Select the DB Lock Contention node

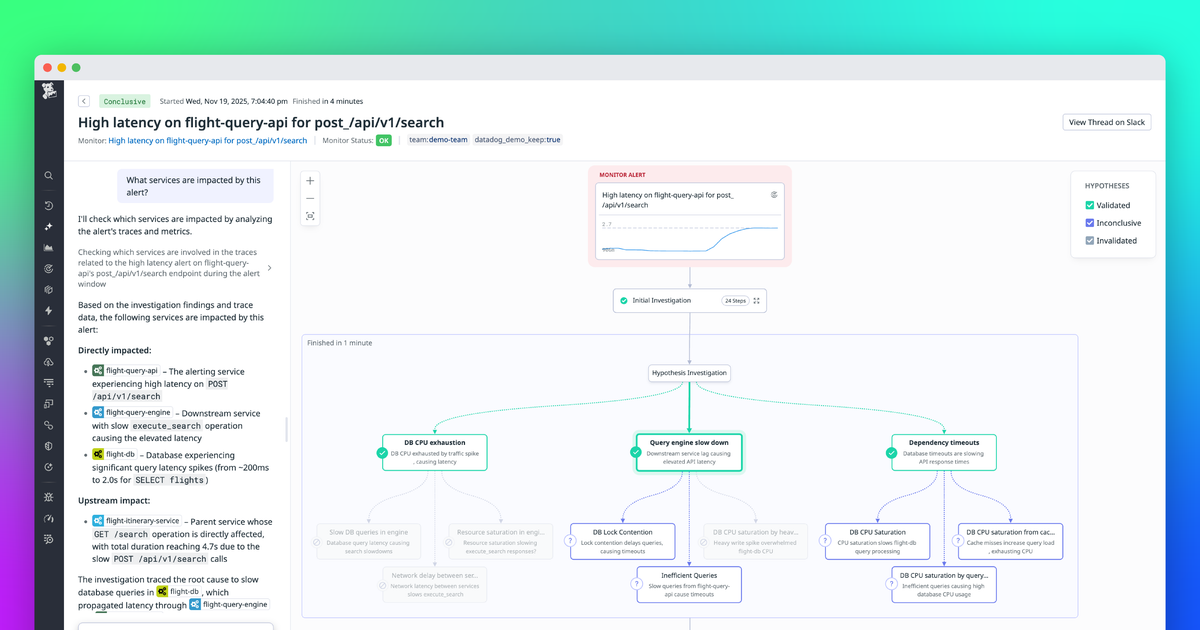tap(623, 540)
